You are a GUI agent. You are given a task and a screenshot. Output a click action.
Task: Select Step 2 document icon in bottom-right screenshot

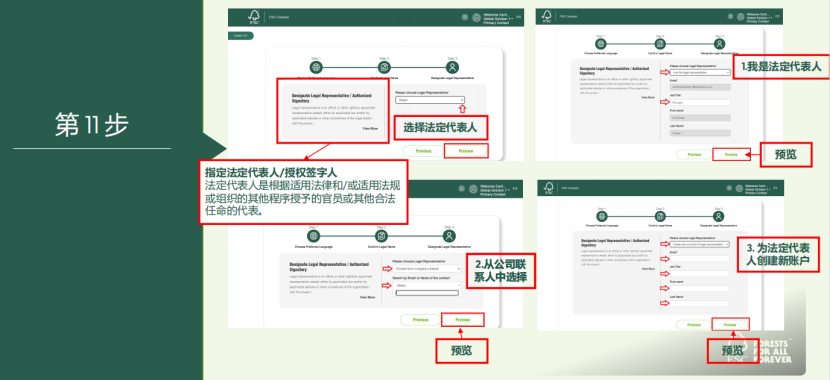[660, 216]
